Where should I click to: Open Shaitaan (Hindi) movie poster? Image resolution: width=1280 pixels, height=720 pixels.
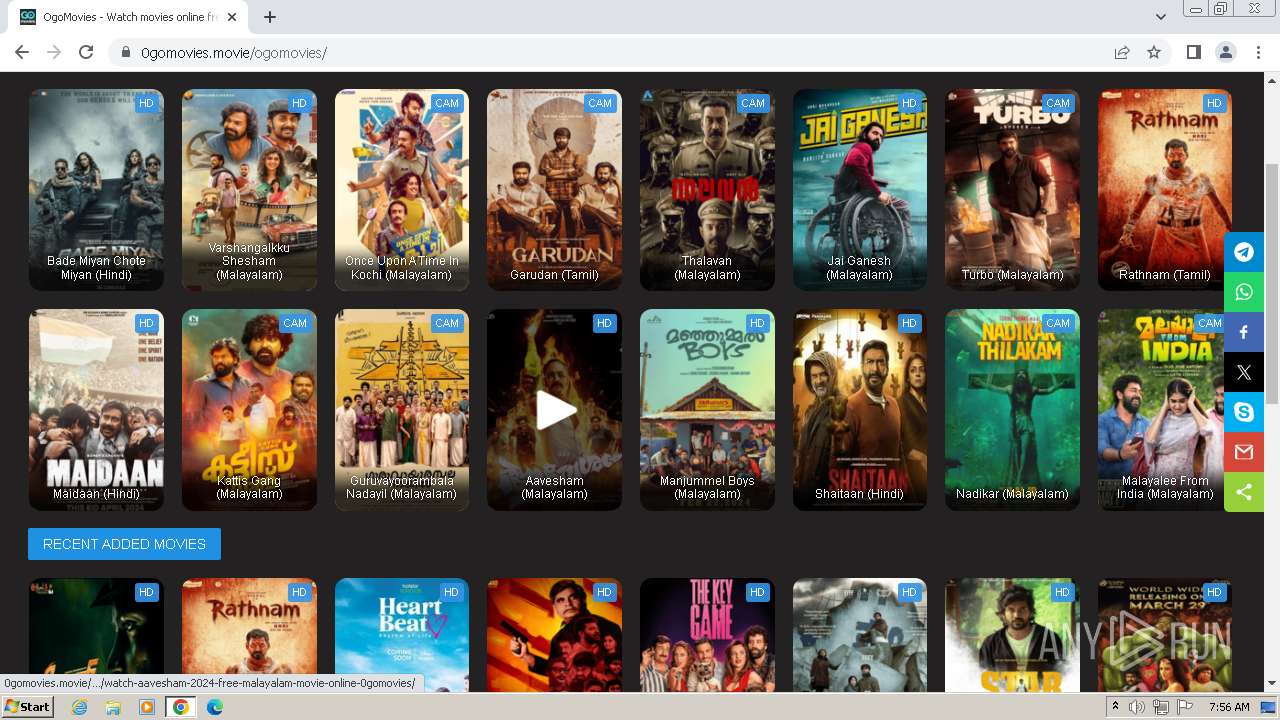click(x=860, y=410)
